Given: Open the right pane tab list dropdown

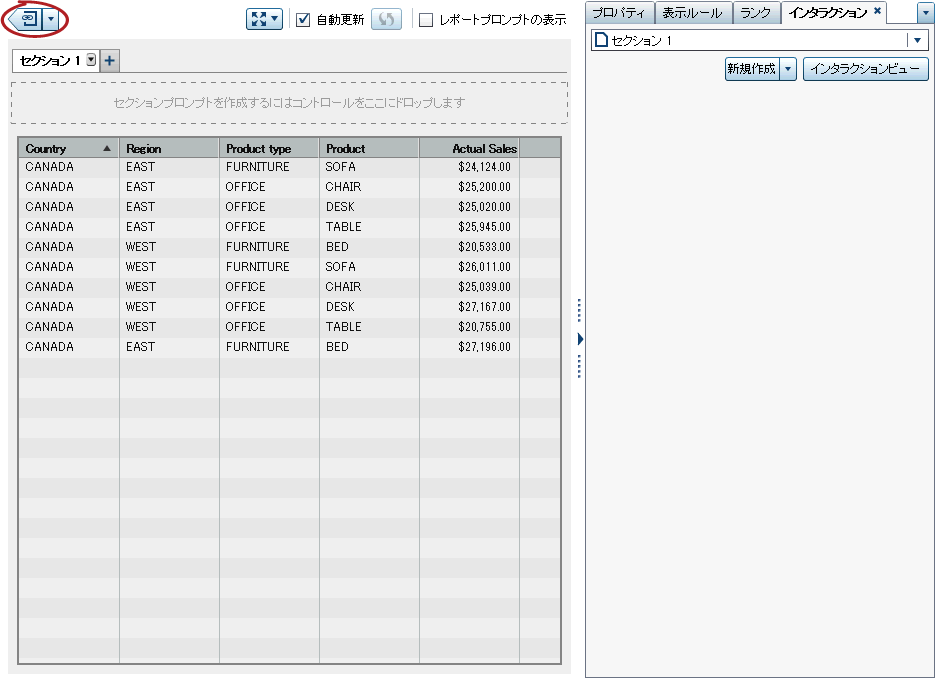Looking at the screenshot, I should click(x=925, y=13).
